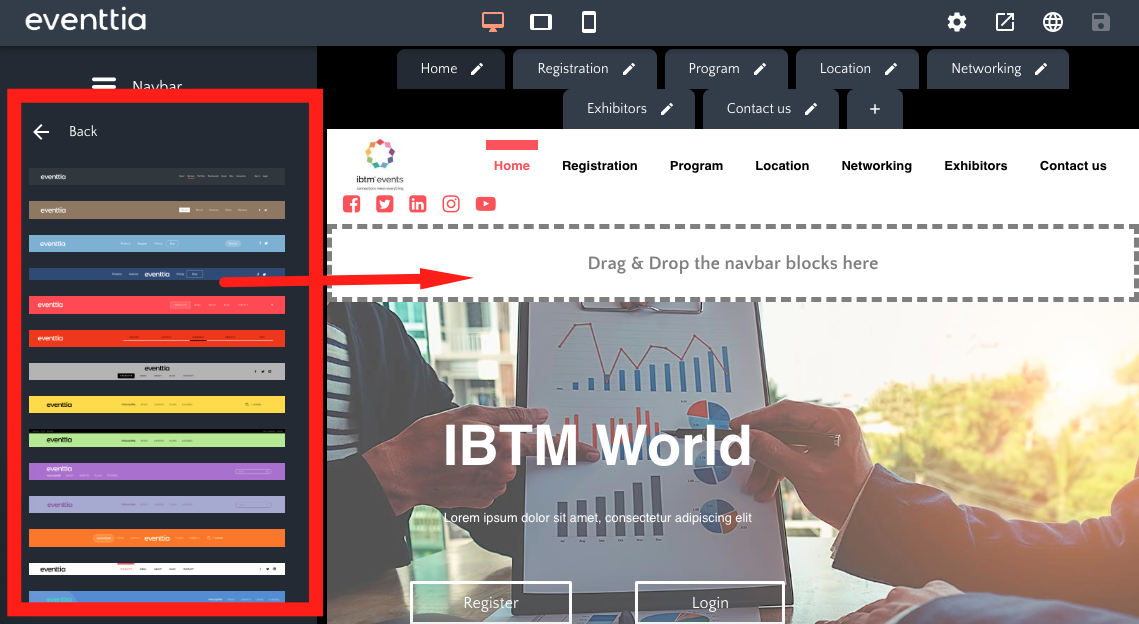Click the globe language icon
Screen dimensions: 1139x624
tap(1053, 22)
